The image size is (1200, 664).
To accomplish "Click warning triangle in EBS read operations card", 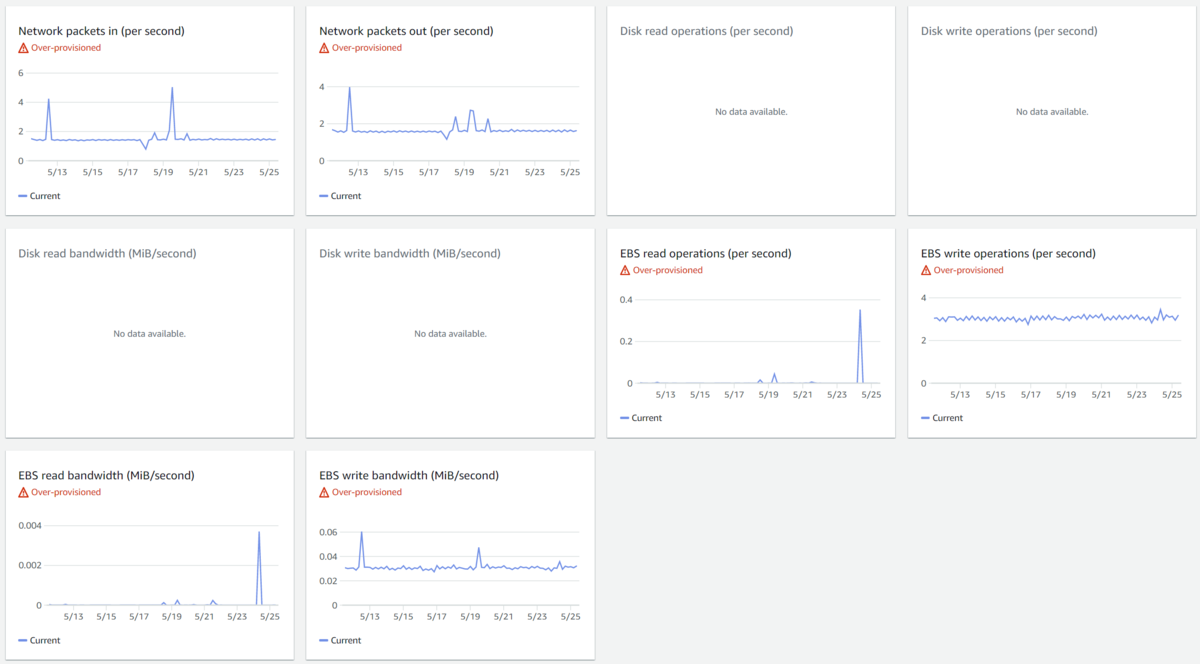I will tap(625, 270).
